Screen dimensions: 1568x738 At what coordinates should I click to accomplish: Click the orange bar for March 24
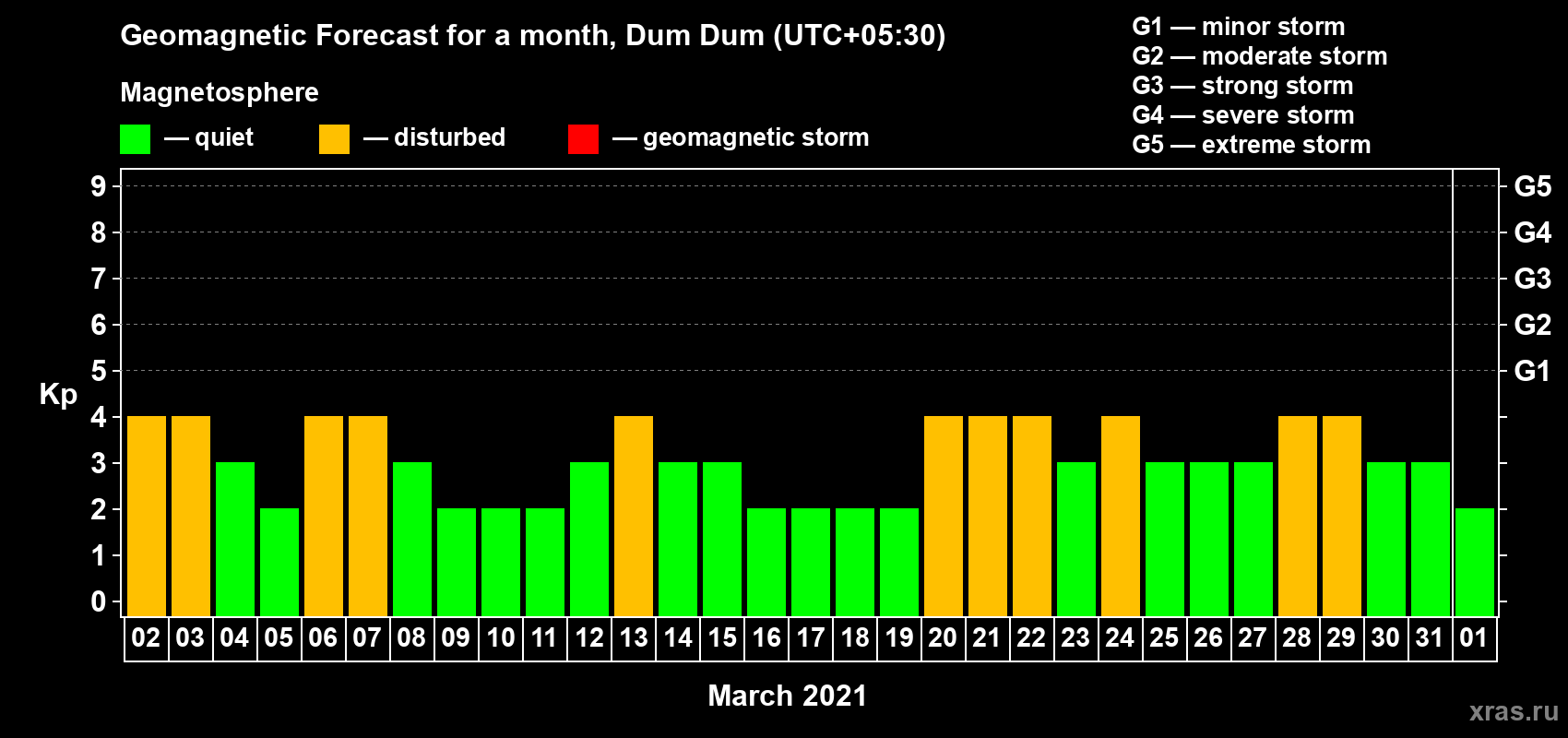click(x=1121, y=516)
